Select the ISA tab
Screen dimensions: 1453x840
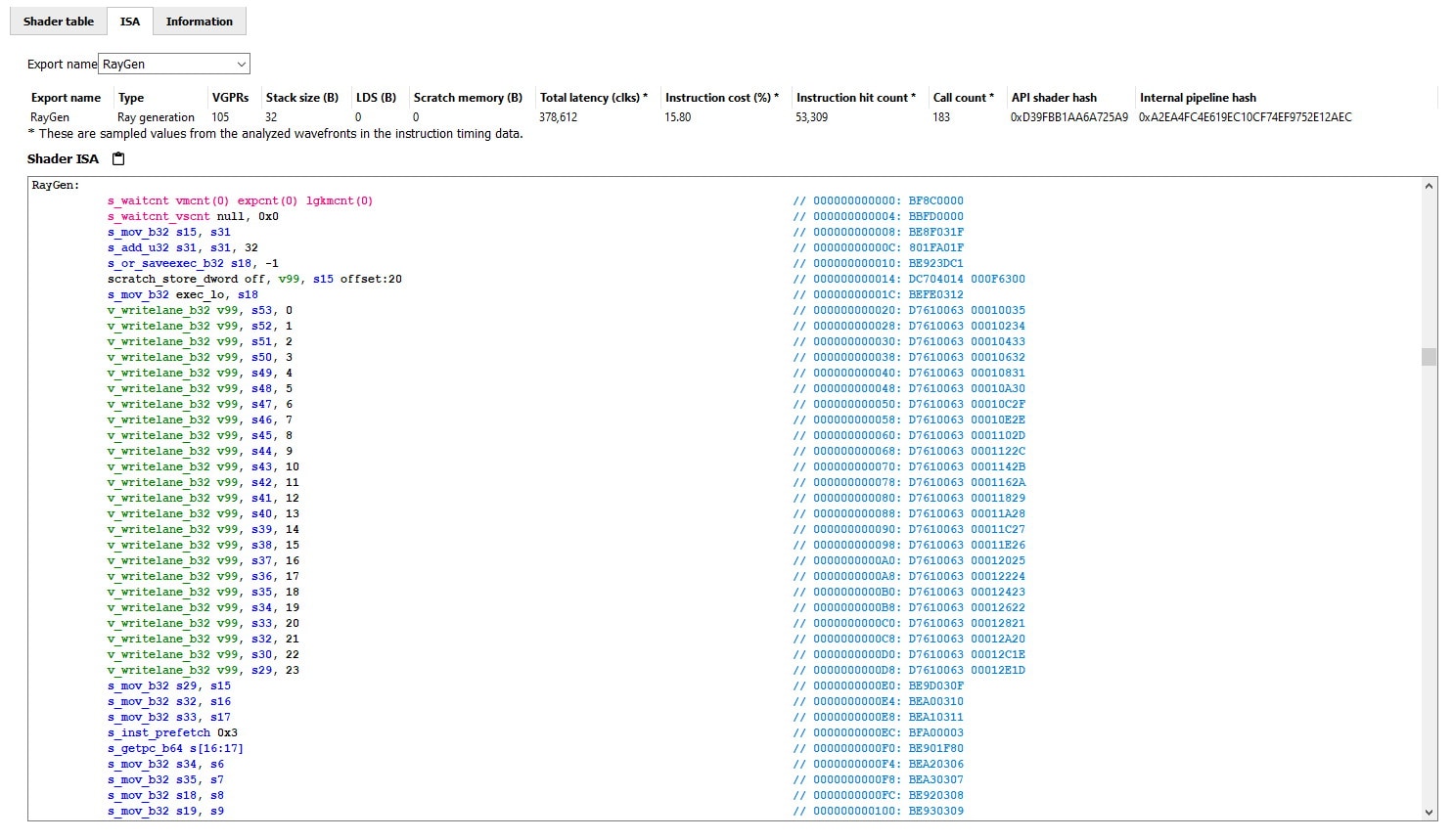[129, 22]
